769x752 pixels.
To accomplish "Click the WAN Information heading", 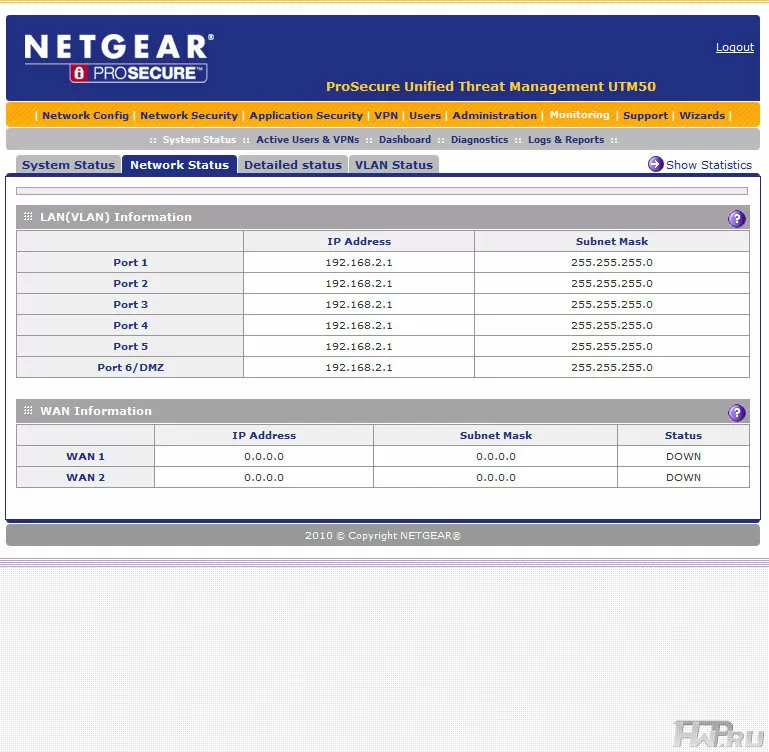I will pyautogui.click(x=96, y=411).
